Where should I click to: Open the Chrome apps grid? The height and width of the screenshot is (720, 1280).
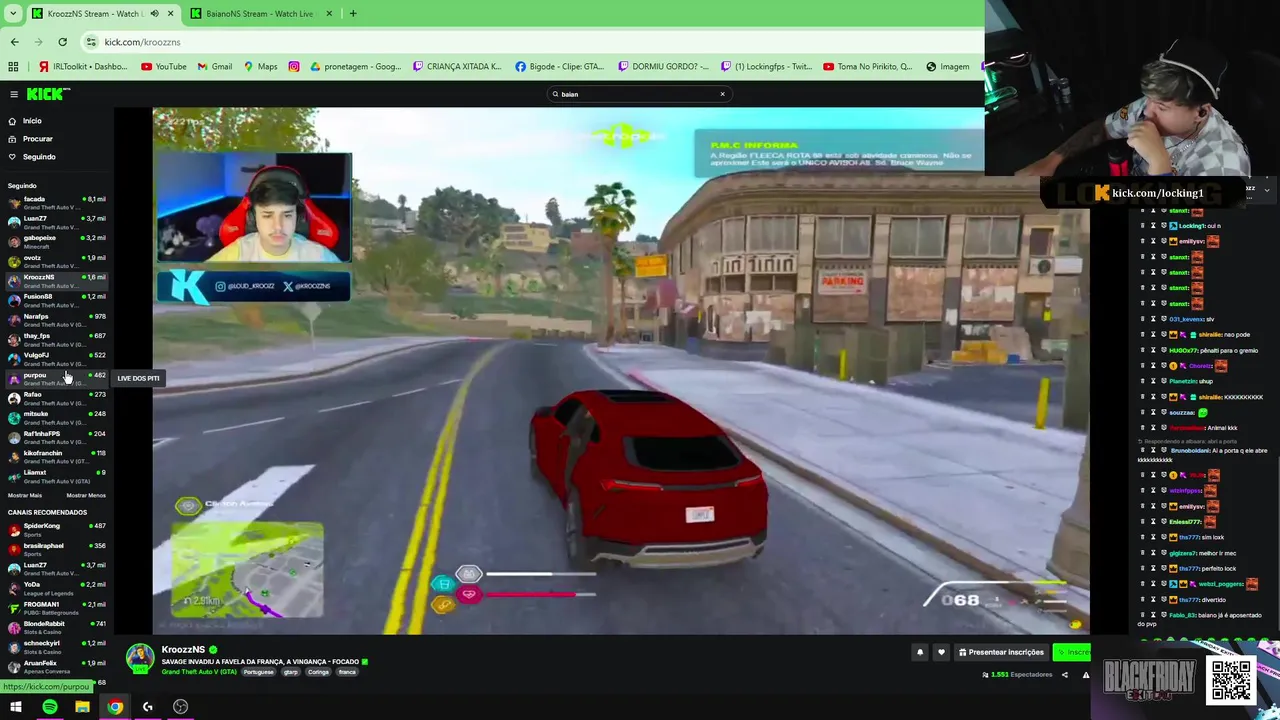tap(13, 67)
